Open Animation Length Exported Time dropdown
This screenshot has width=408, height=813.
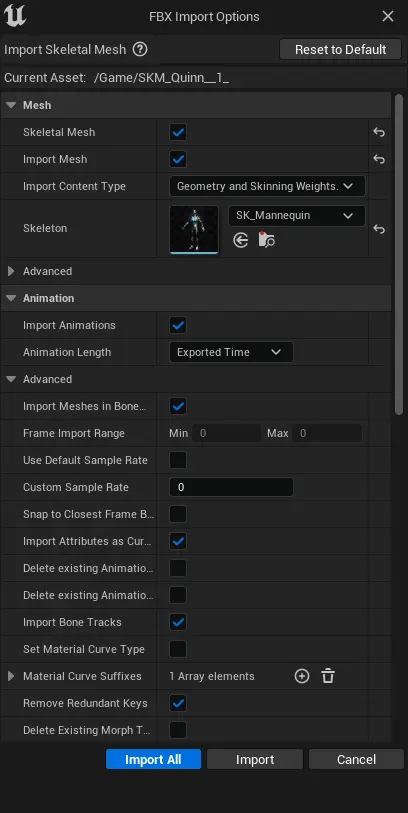[231, 352]
